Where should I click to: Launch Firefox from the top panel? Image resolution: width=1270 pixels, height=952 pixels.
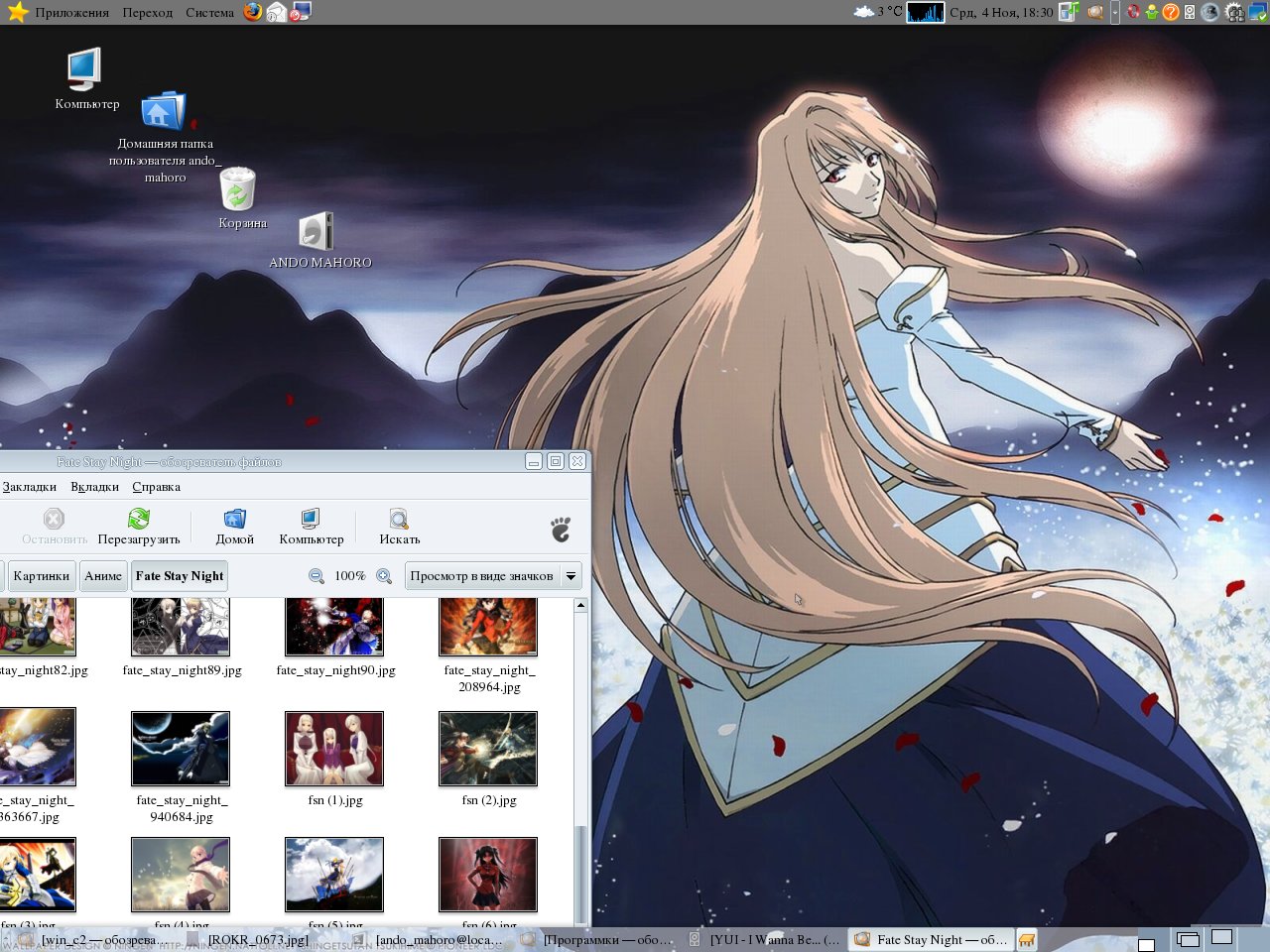pos(254,12)
